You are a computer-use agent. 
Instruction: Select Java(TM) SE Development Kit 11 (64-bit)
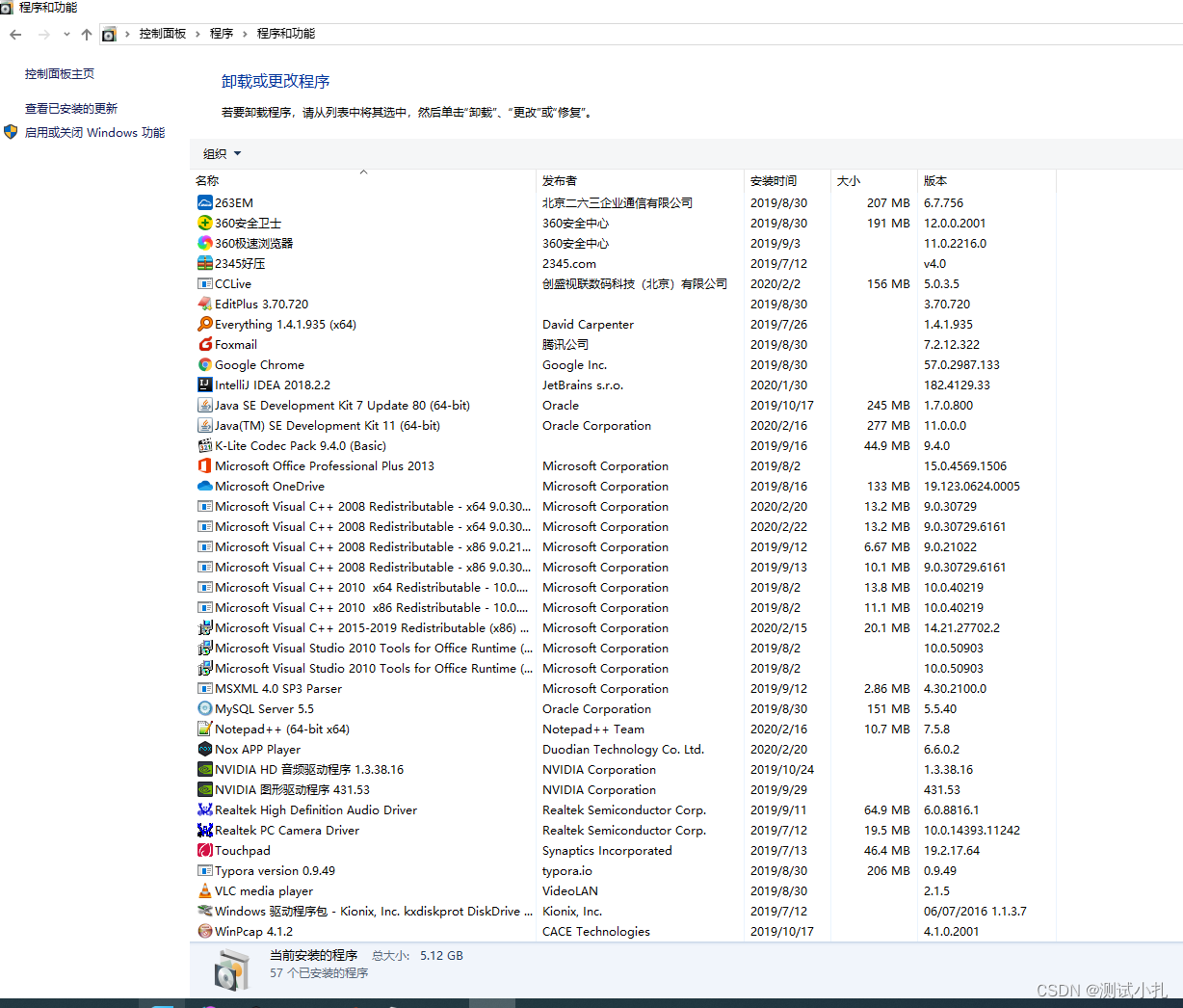coord(624,425)
